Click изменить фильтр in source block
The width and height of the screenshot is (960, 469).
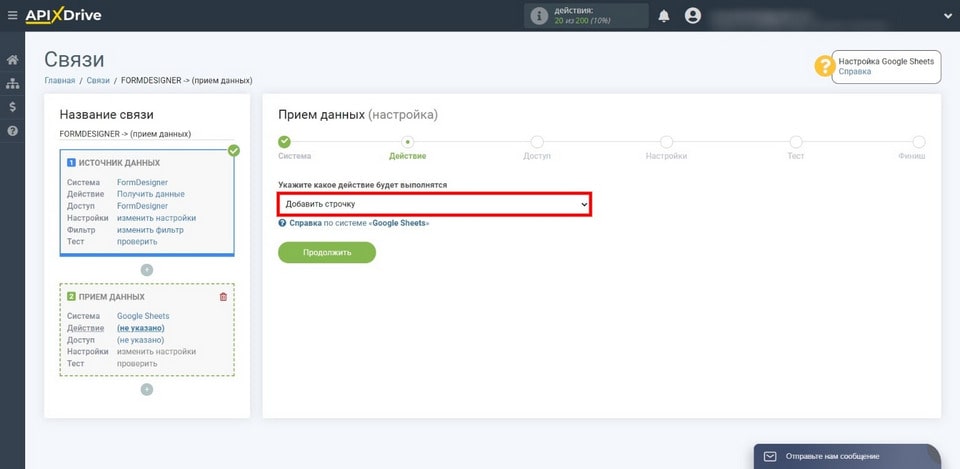click(x=150, y=230)
